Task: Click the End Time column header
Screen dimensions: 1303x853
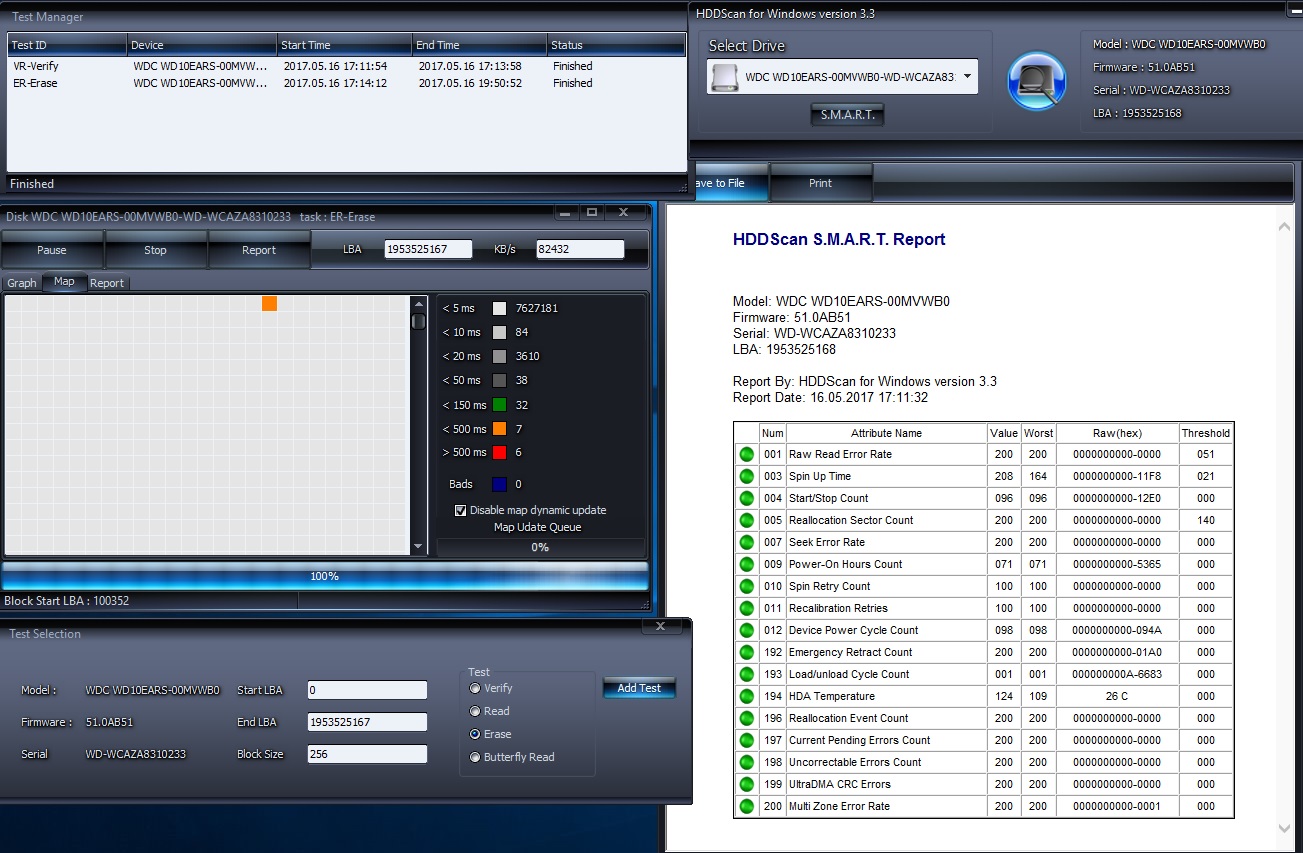Action: (x=480, y=45)
